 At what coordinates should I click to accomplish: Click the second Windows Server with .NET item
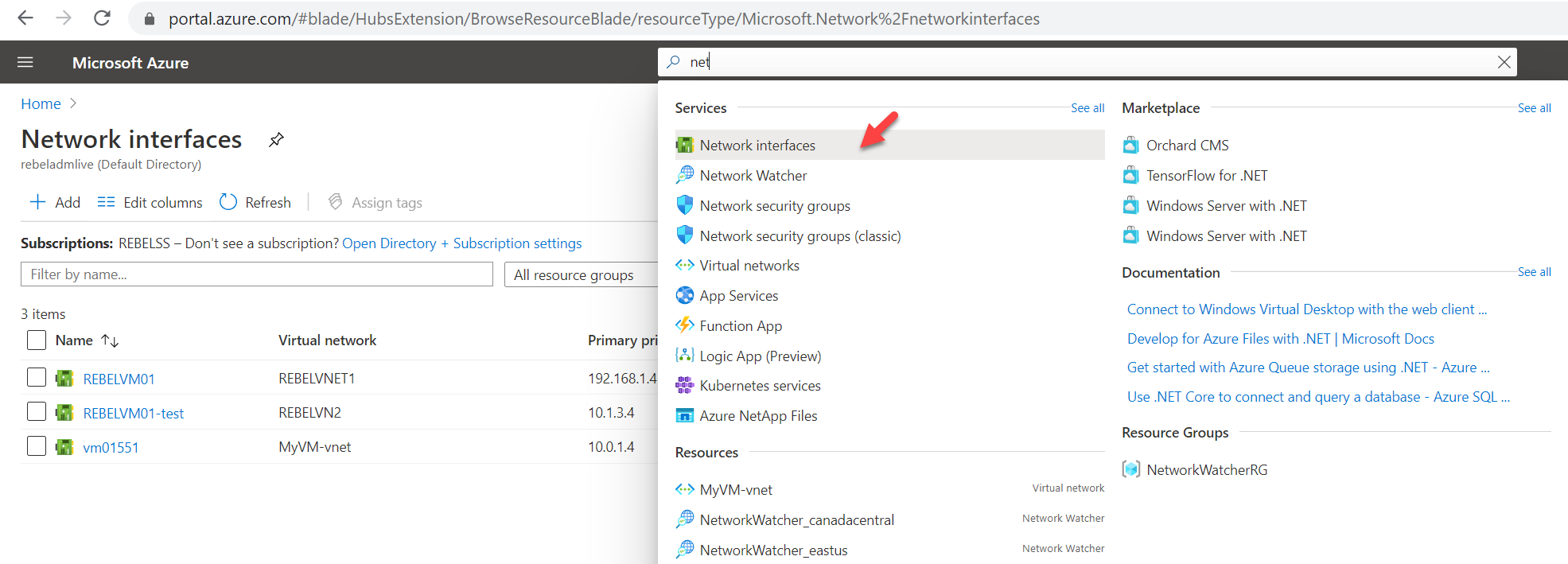click(1226, 235)
